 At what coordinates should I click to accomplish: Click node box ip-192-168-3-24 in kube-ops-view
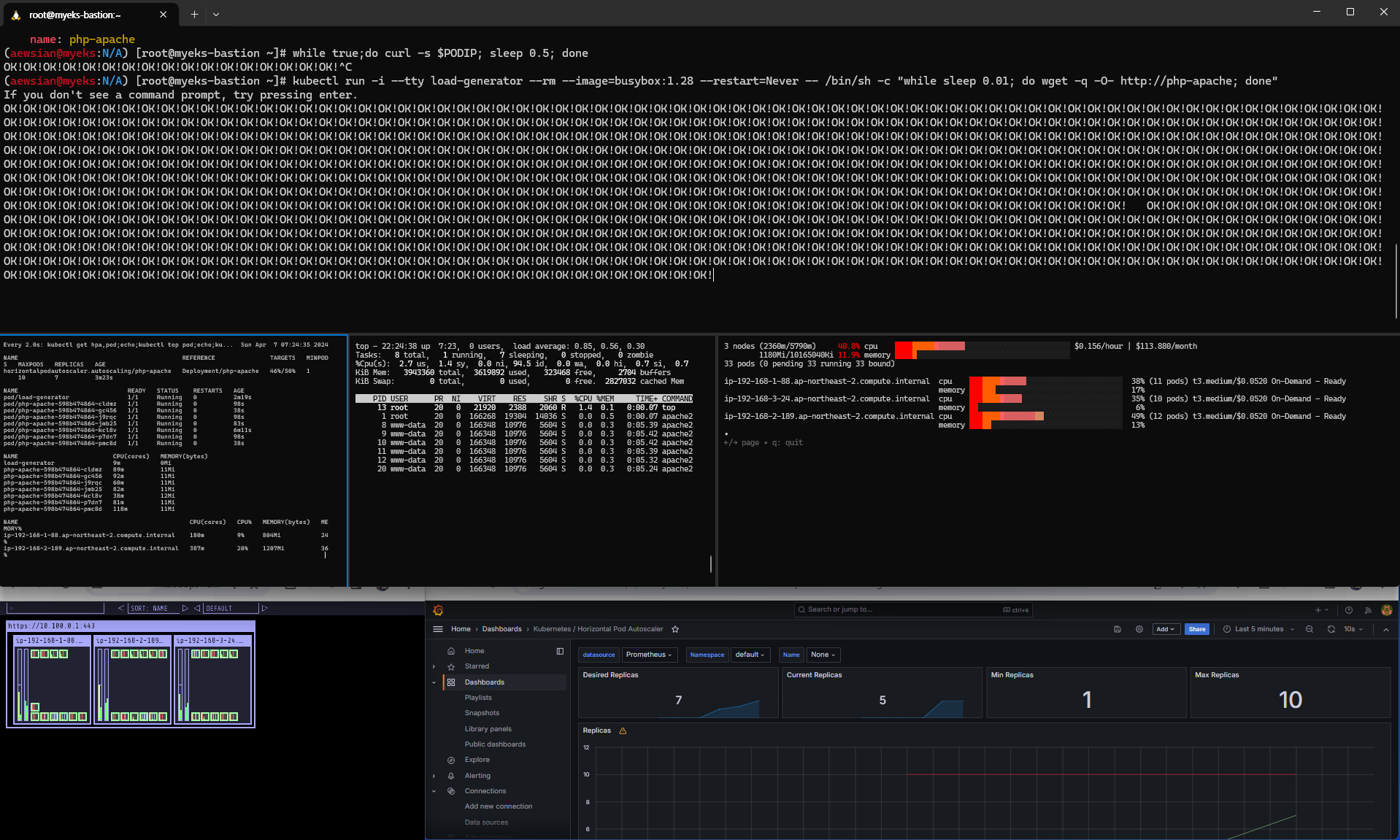(212, 679)
